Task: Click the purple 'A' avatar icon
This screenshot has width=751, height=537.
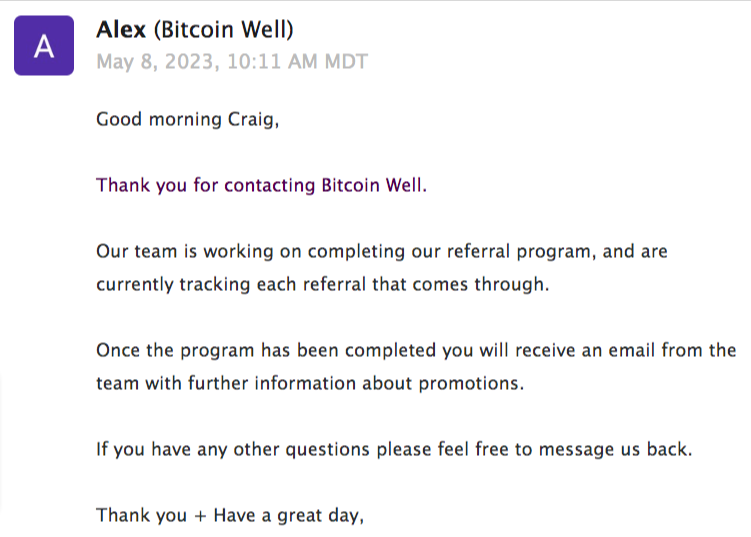Action: click(x=44, y=46)
